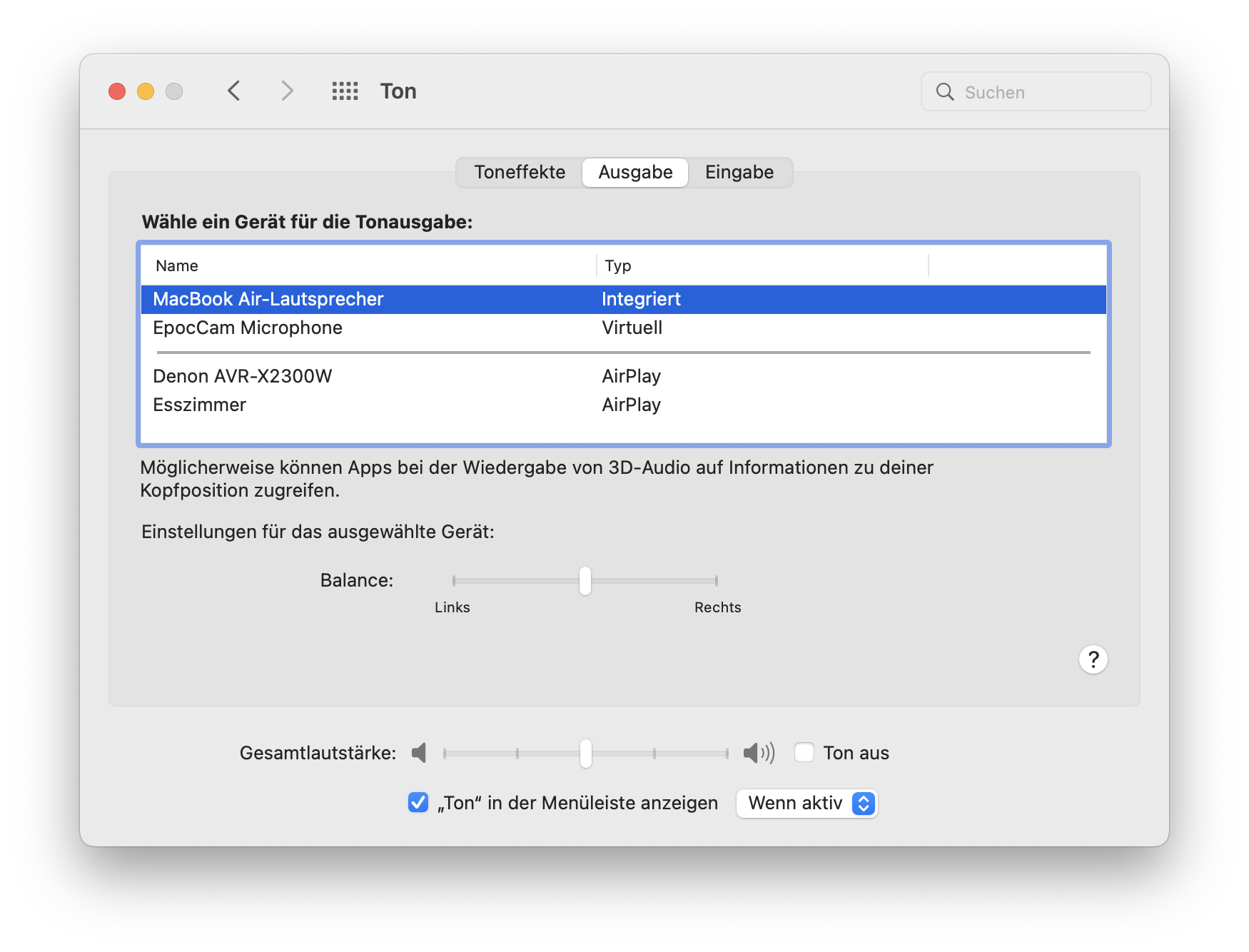1249x952 pixels.
Task: Go forward with the right chevron
Action: click(x=287, y=91)
